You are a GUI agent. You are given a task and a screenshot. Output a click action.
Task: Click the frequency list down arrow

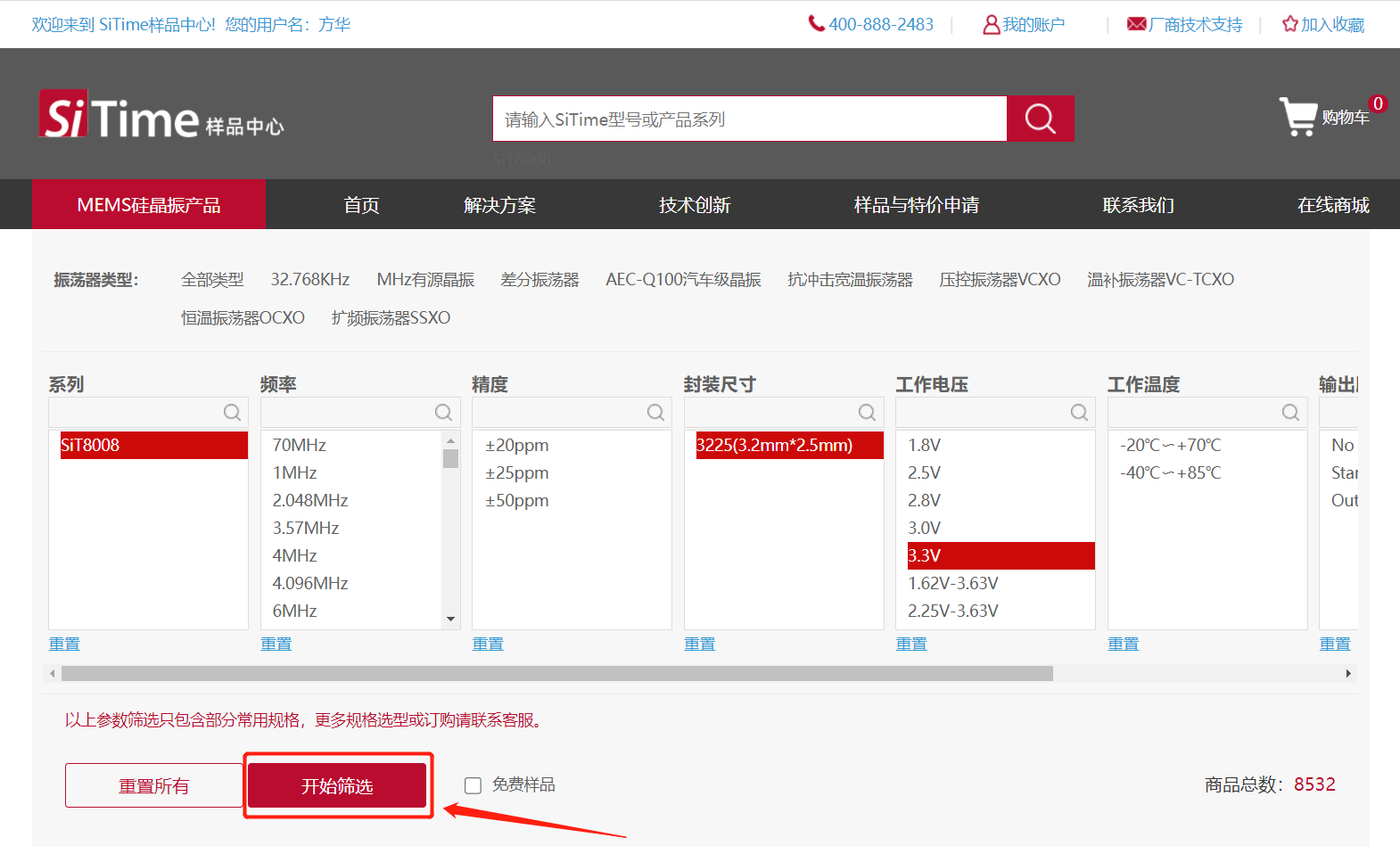pyautogui.click(x=450, y=619)
